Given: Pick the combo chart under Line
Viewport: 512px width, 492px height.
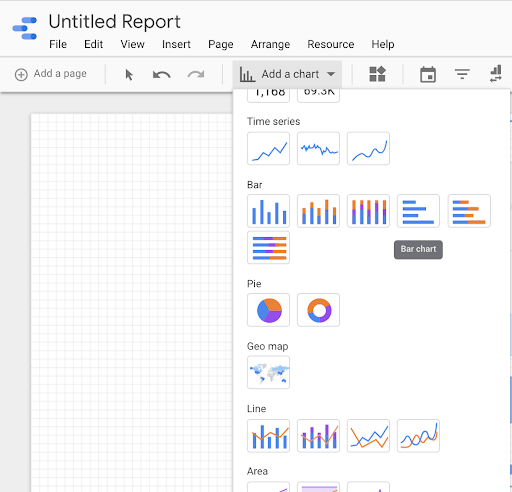Looking at the screenshot, I should tap(268, 436).
